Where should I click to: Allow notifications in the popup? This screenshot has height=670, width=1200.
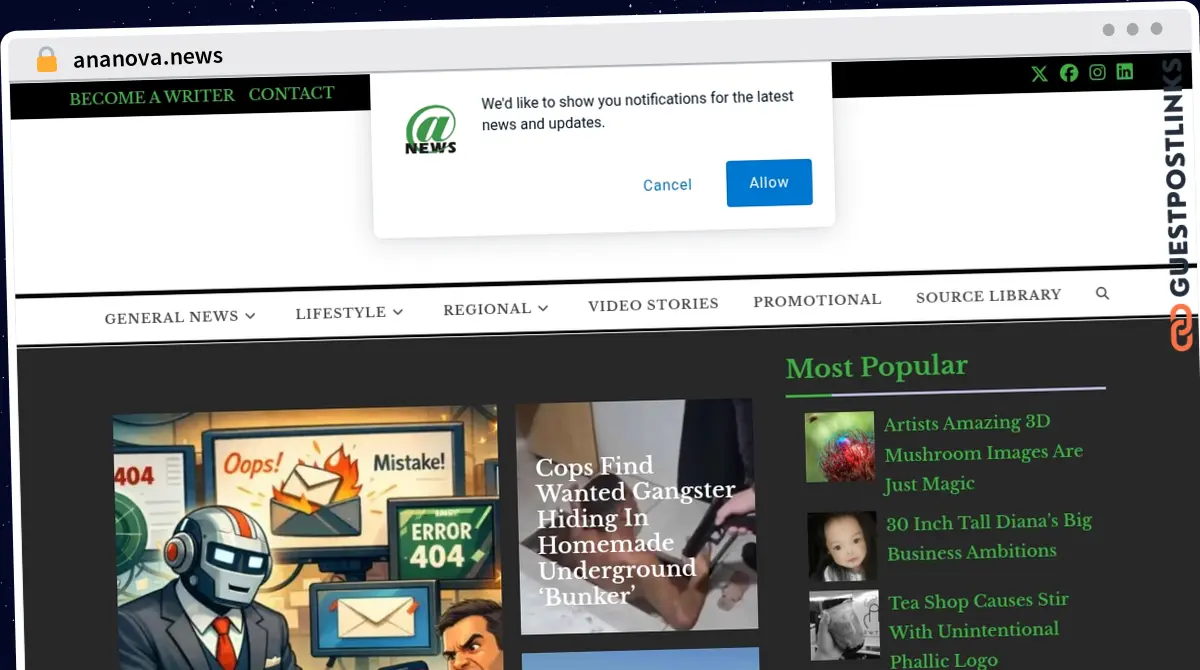pyautogui.click(x=769, y=183)
